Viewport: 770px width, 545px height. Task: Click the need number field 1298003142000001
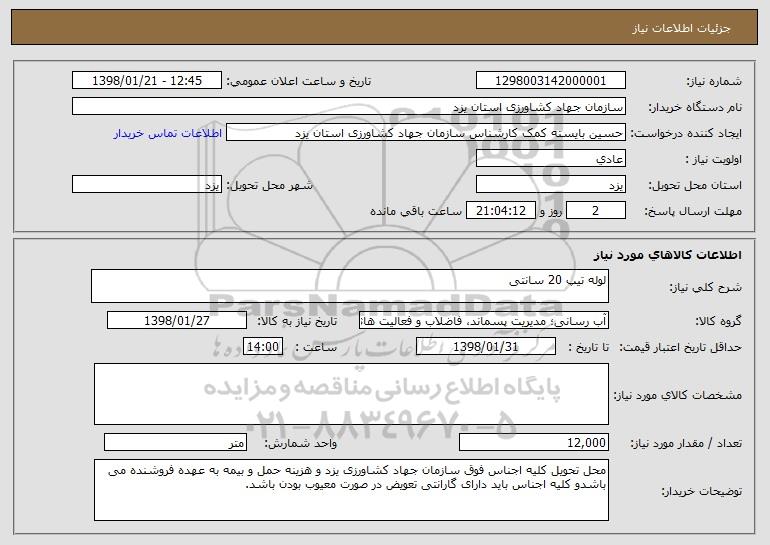click(x=550, y=81)
